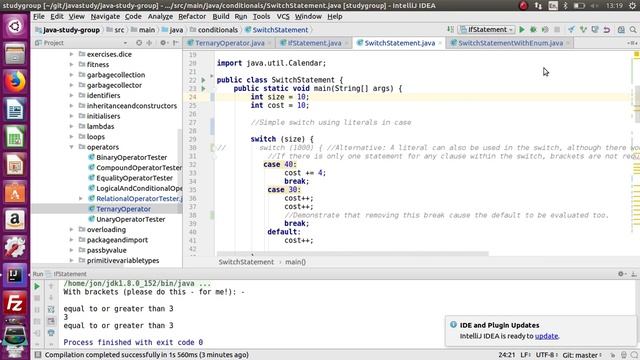Click the revert undo arrow icon in toolbar

[607, 29]
